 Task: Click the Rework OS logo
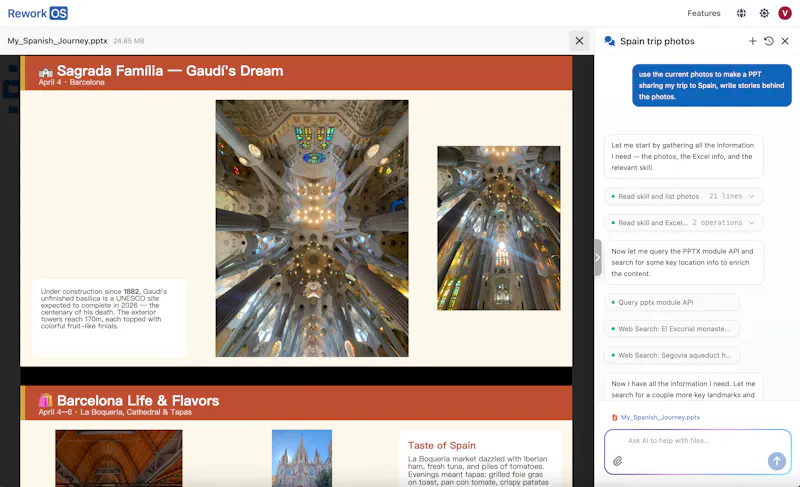tap(37, 13)
